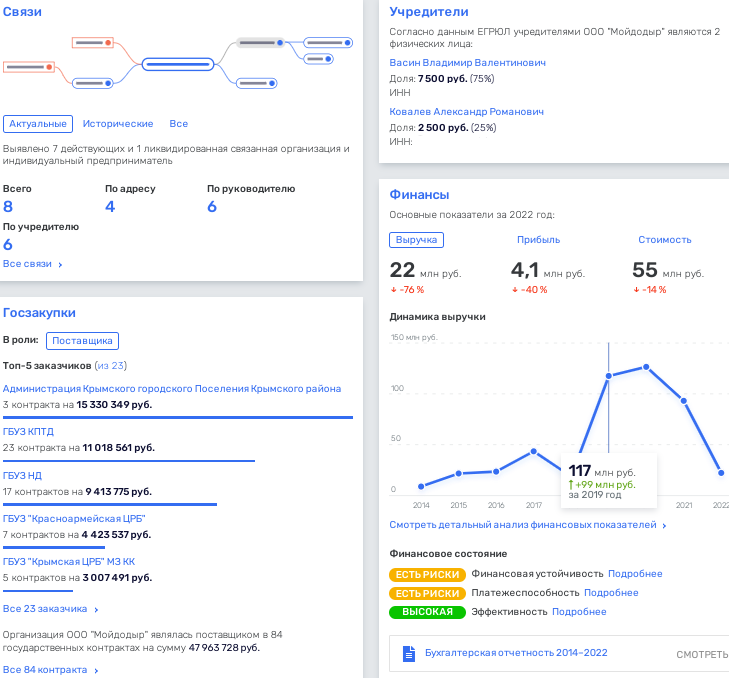Click the arrow after Все 84 контракта
The height and width of the screenshot is (678, 729).
pyautogui.click(x=96, y=671)
